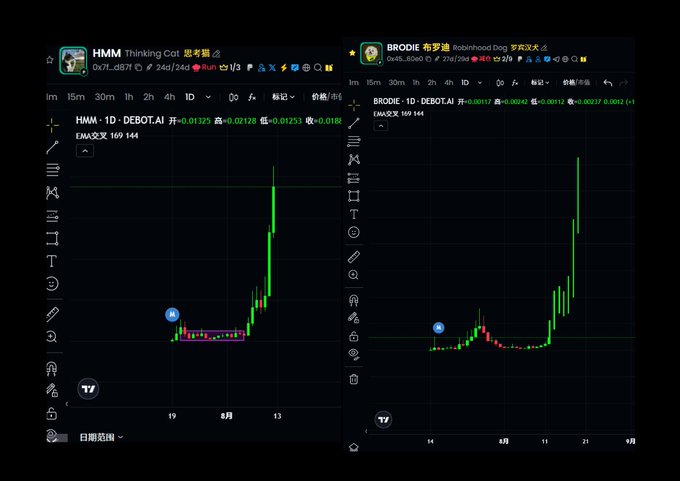Click the M marker on the HMM chart
The image size is (680, 481).
(172, 314)
